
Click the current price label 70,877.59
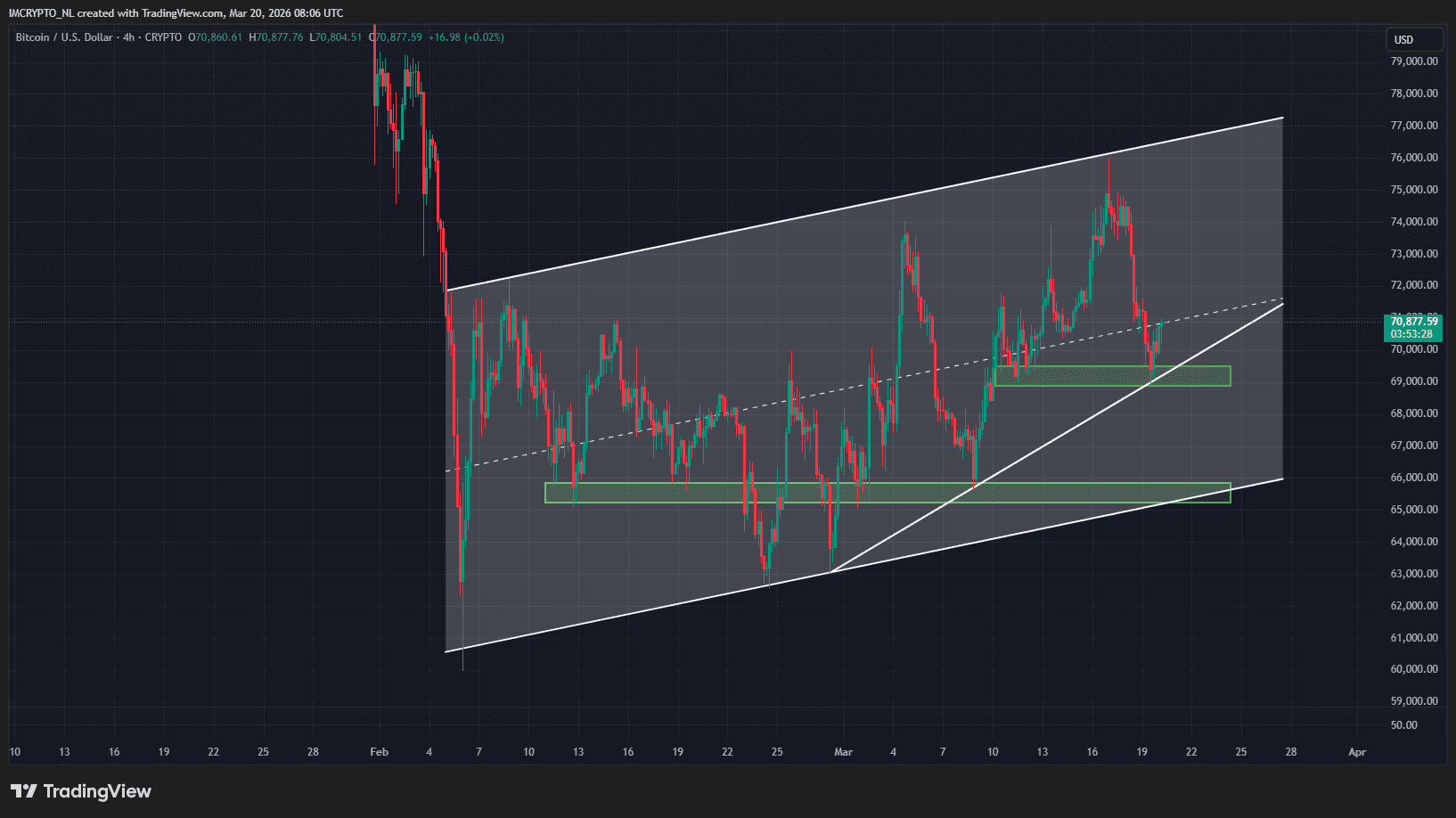[x=1413, y=322]
